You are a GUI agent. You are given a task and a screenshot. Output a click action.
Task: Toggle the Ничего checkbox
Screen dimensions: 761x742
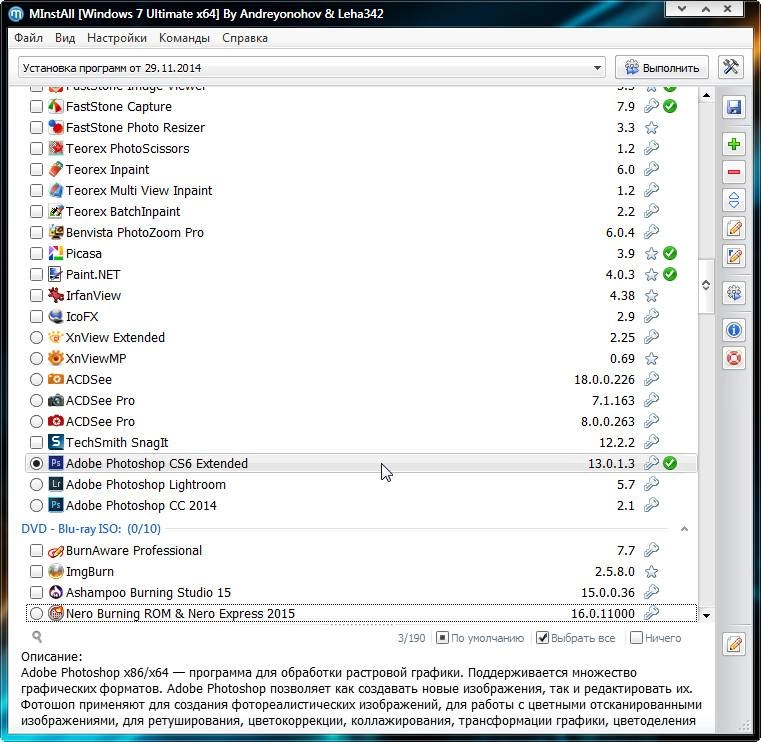(x=656, y=638)
